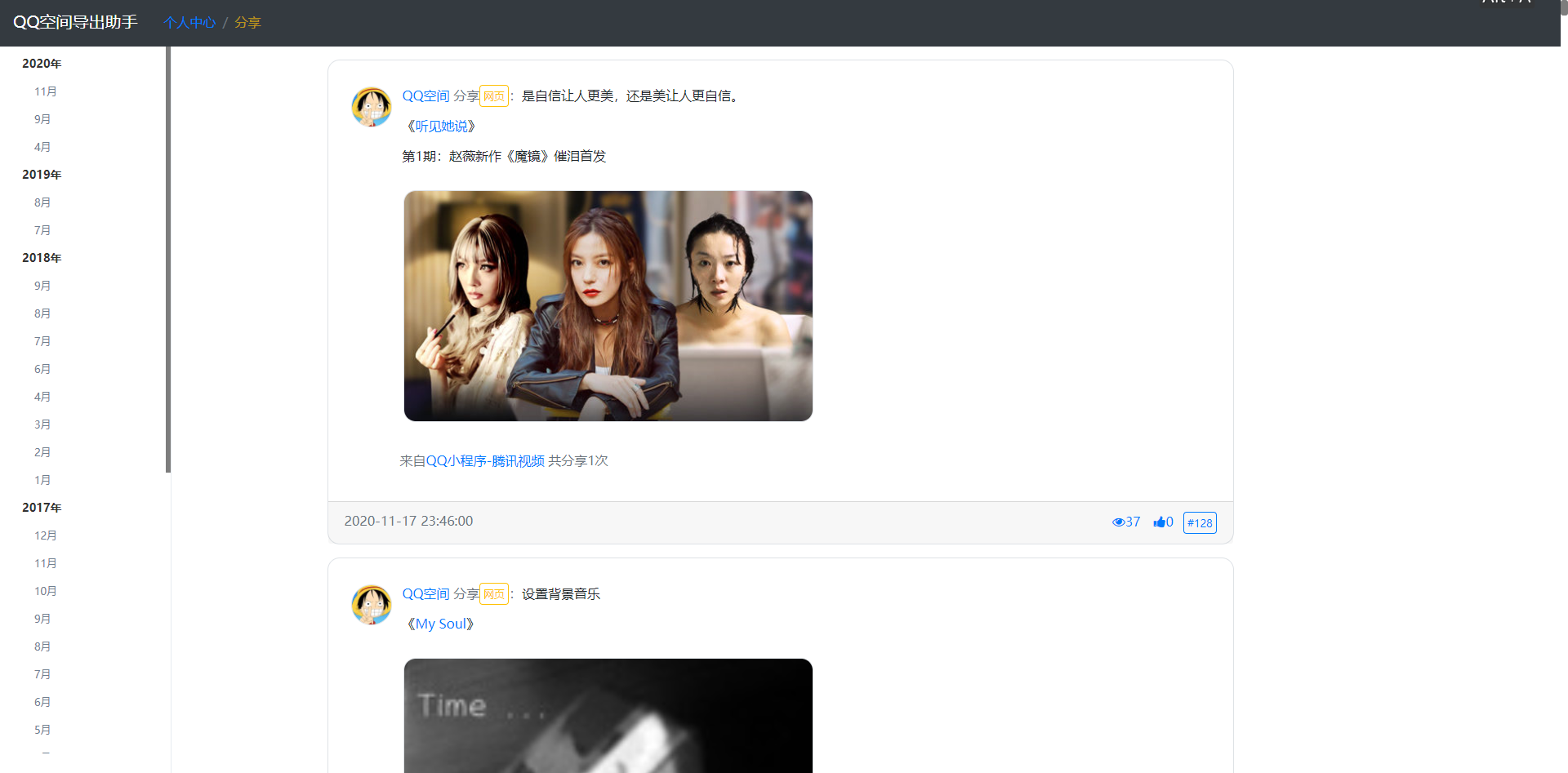Click the sidebar timeline scrollbar thumb
The height and width of the screenshot is (773, 1568).
click(x=168, y=260)
